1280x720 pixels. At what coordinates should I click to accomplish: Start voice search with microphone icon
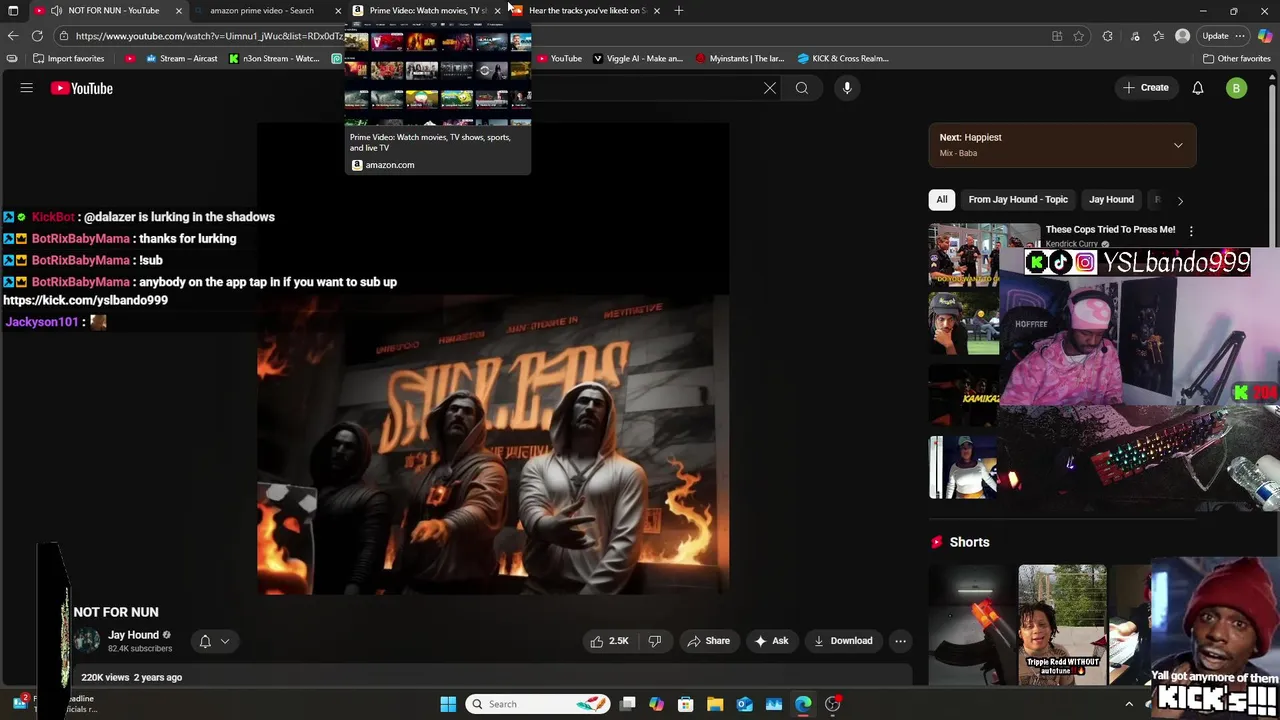click(x=847, y=88)
